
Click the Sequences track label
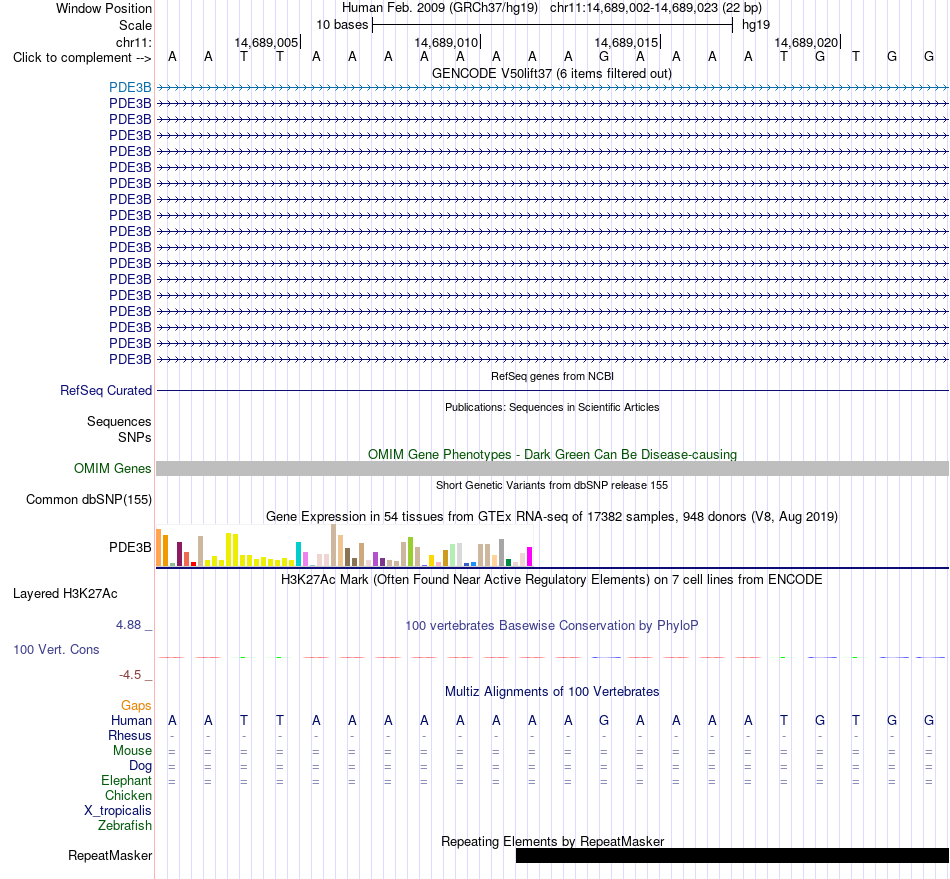pyautogui.click(x=119, y=422)
